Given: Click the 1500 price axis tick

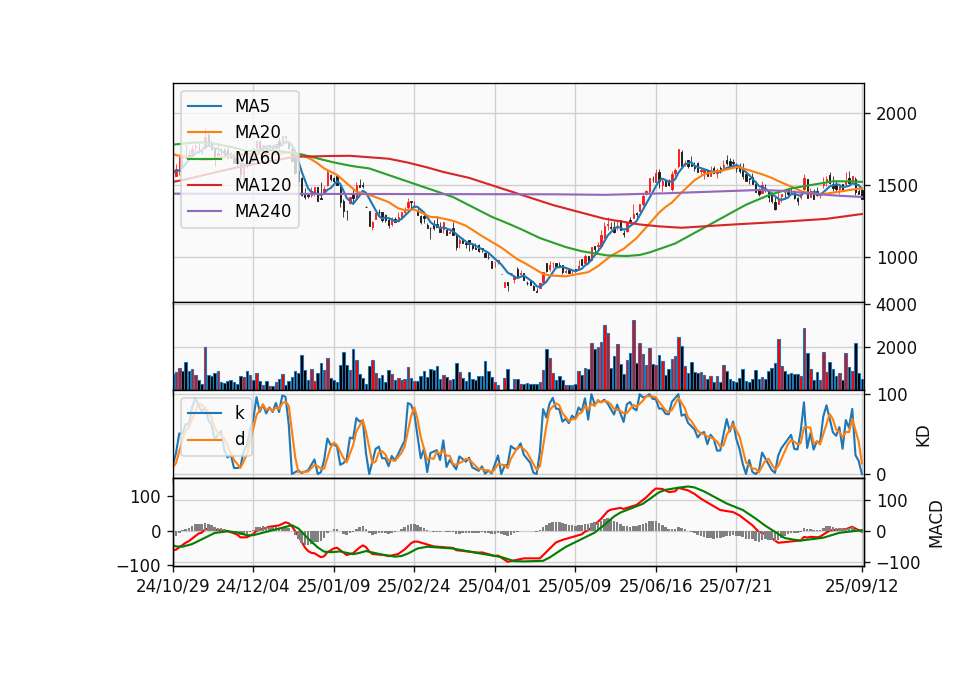Looking at the screenshot, I should pos(896,186).
